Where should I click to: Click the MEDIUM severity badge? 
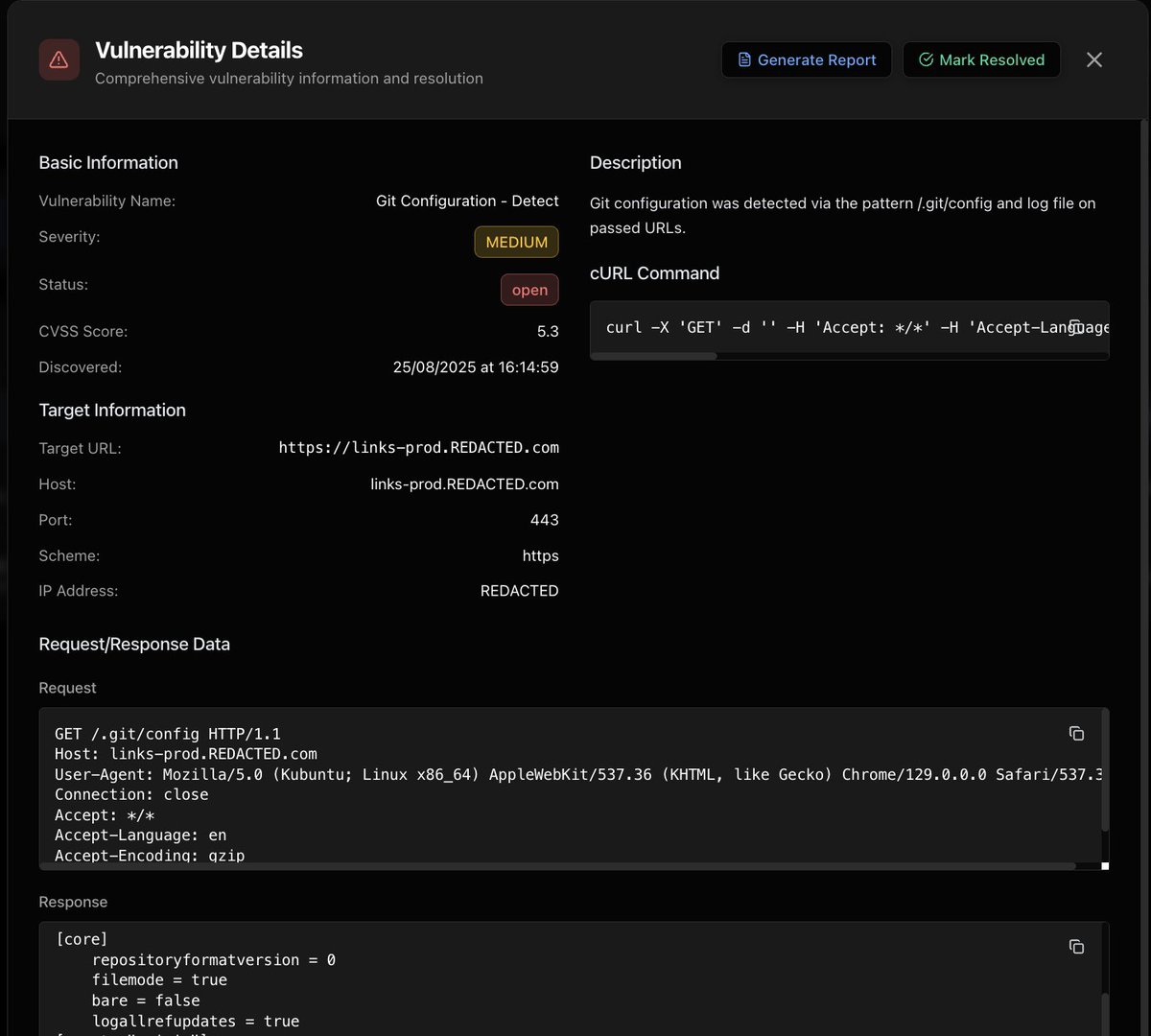(516, 242)
